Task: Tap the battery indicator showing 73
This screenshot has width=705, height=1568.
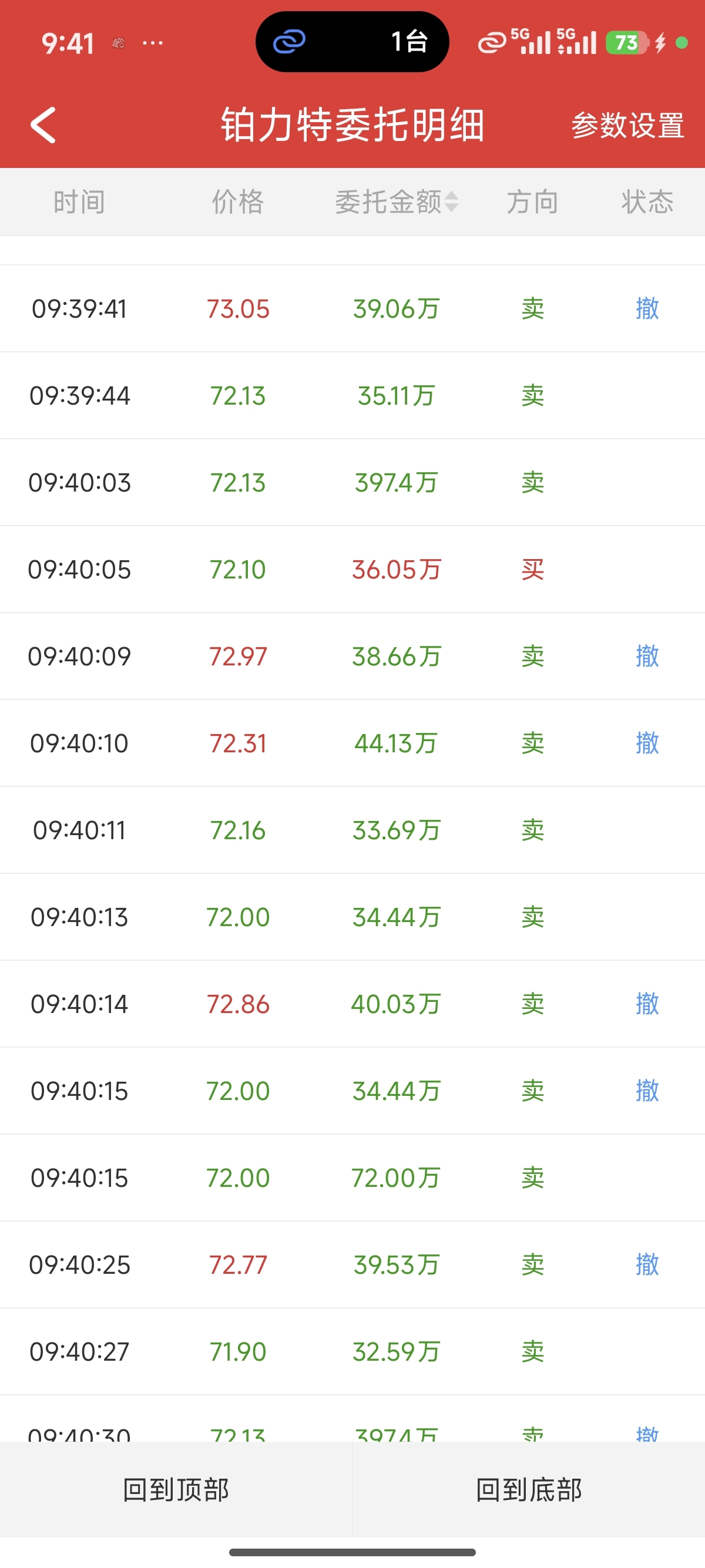Action: tap(627, 43)
